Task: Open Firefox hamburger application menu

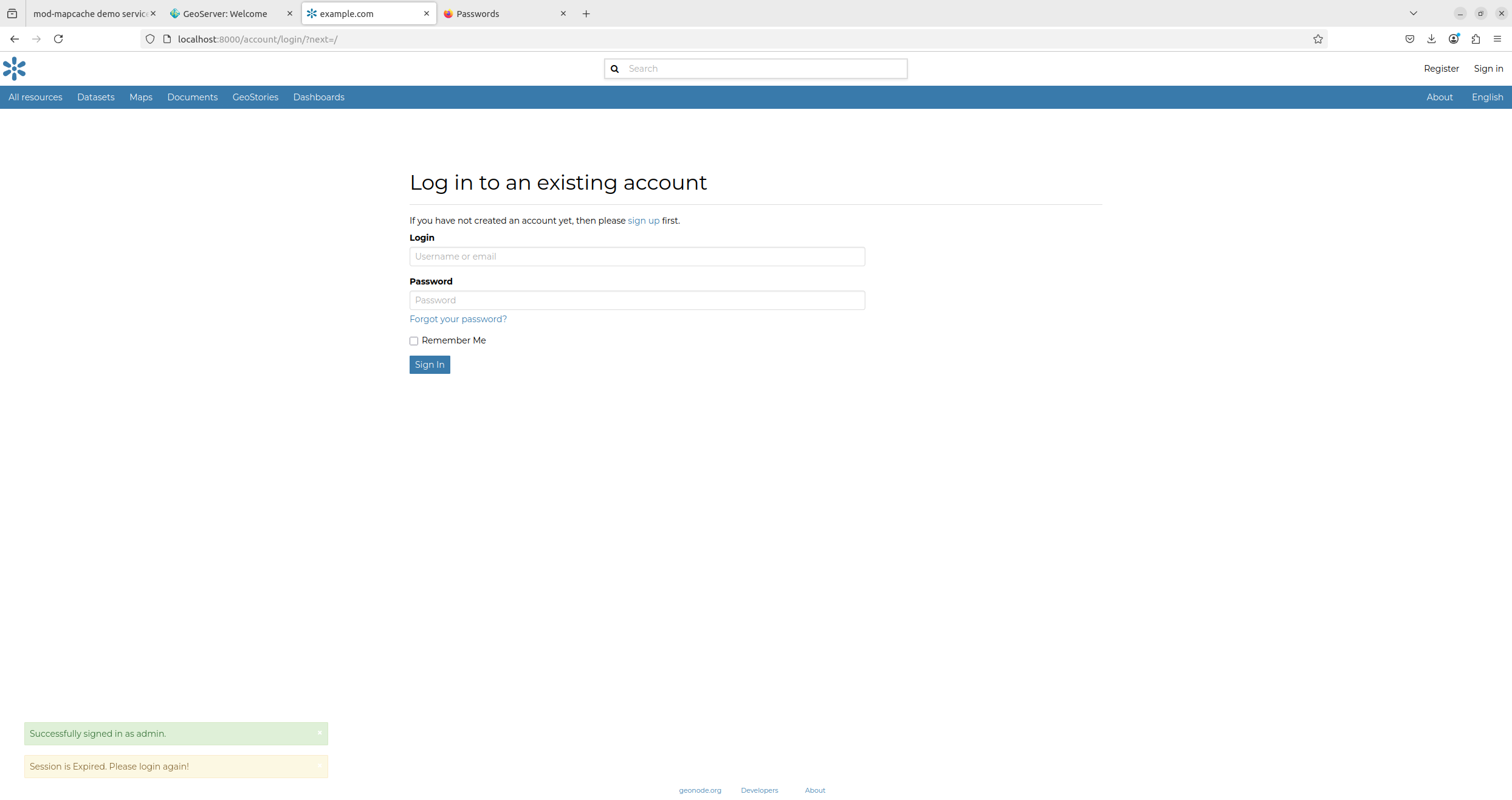Action: pos(1497,39)
